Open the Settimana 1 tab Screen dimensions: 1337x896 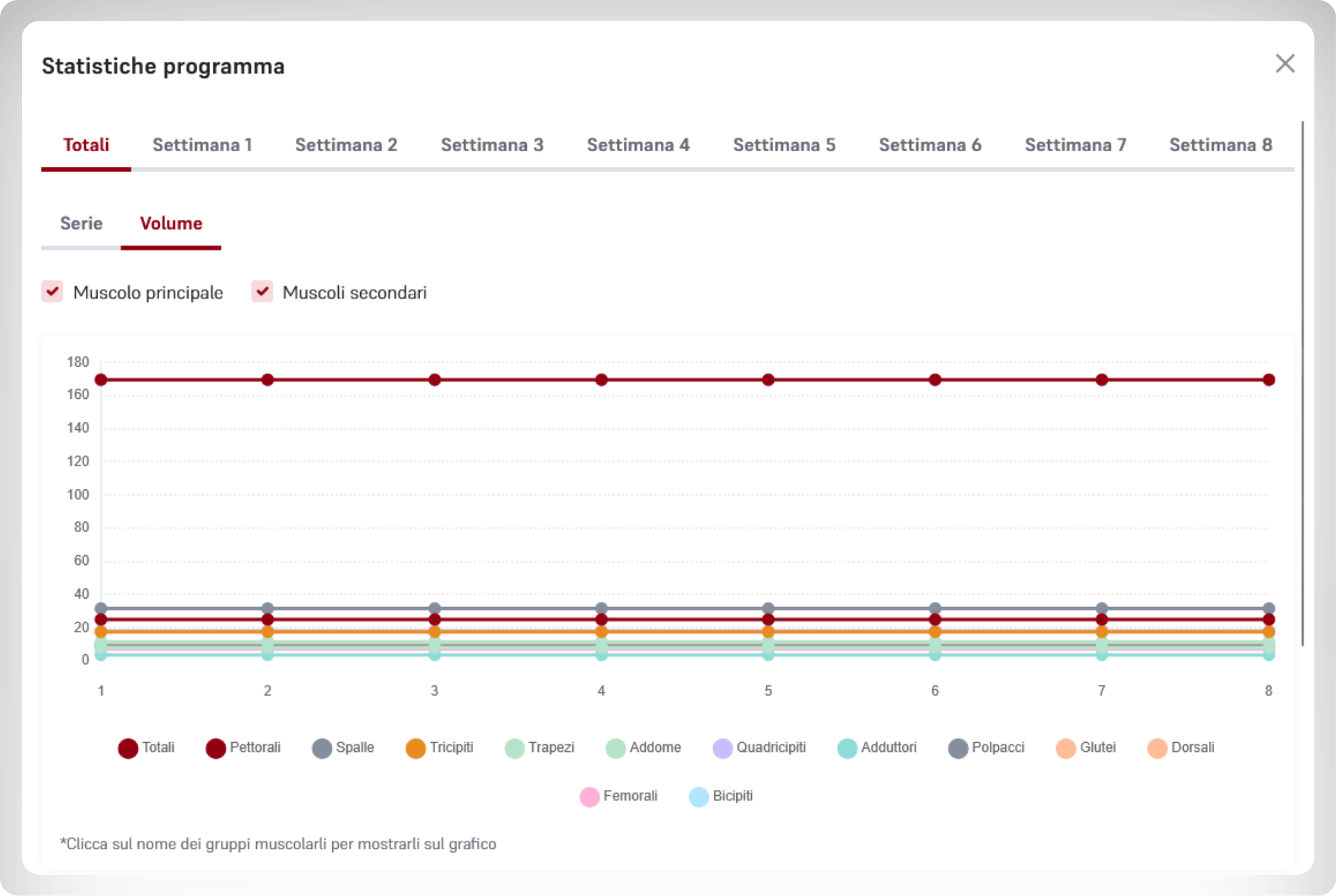coord(202,145)
